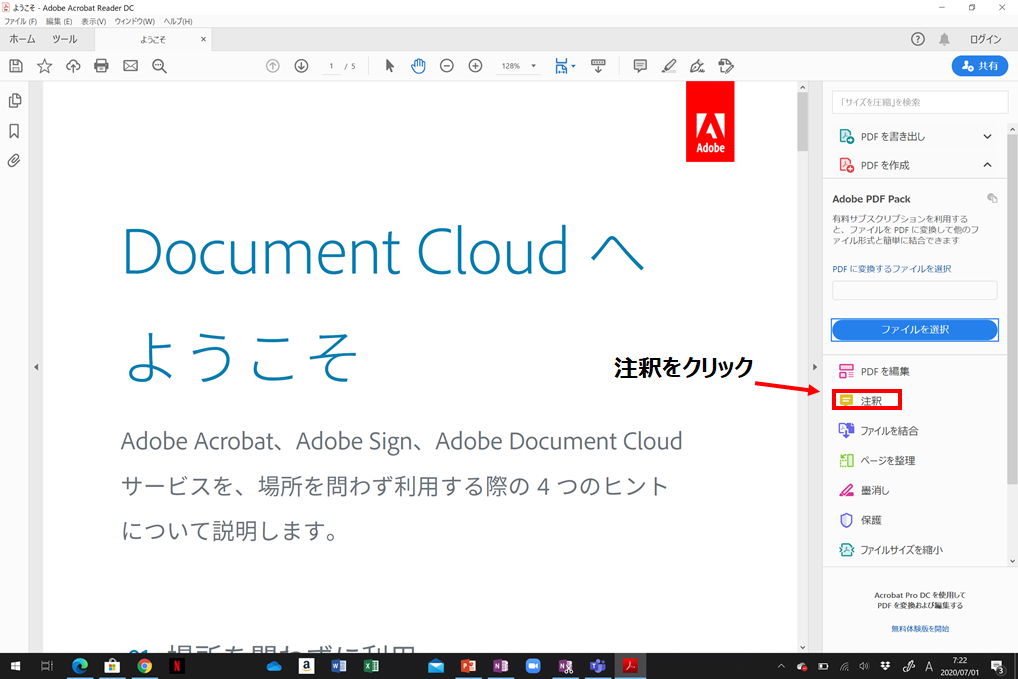Click the 無料体験版を開始 link
1018x679 pixels.
[x=920, y=628]
